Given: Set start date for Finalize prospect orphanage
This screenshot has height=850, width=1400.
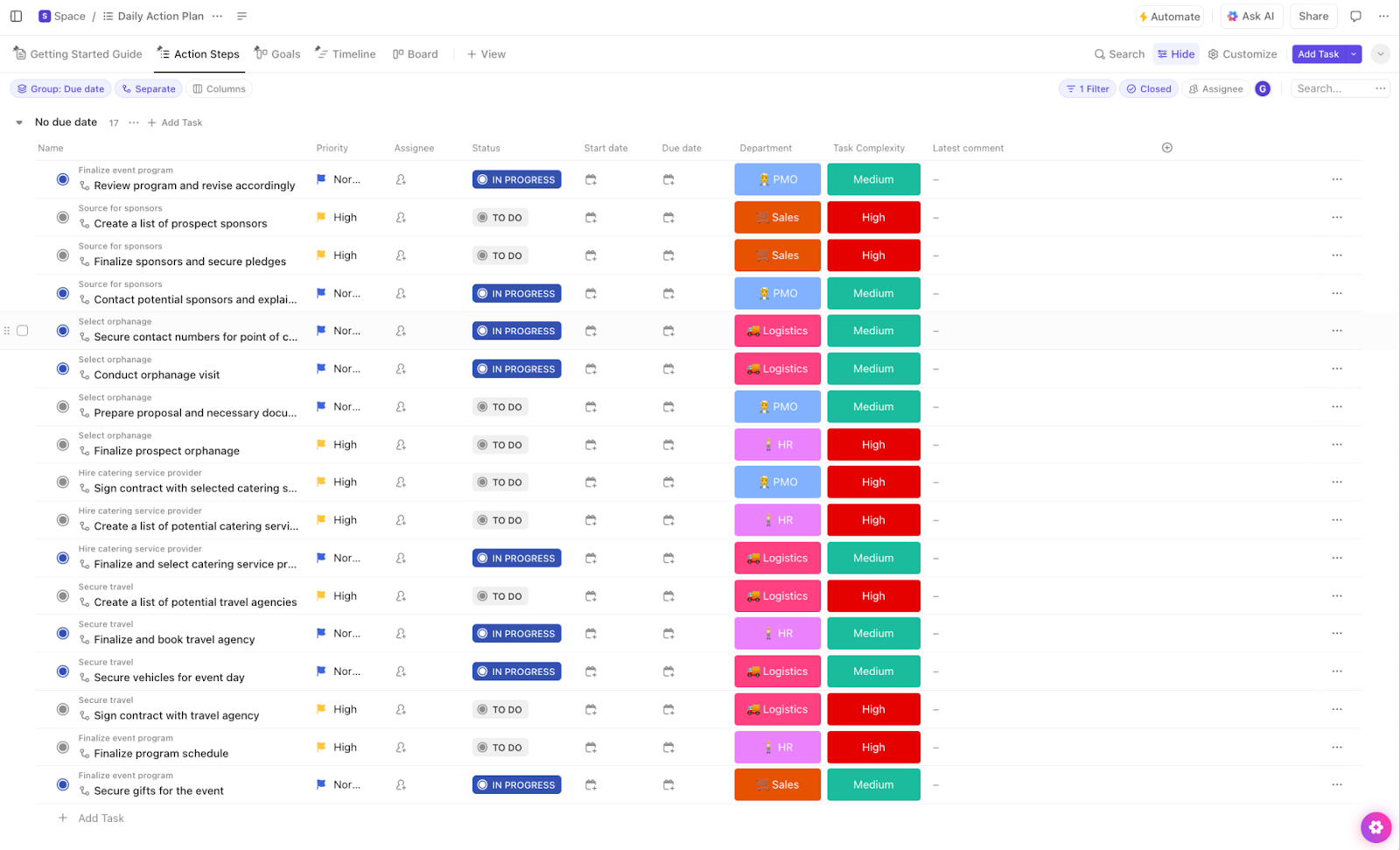Looking at the screenshot, I should click(591, 445).
